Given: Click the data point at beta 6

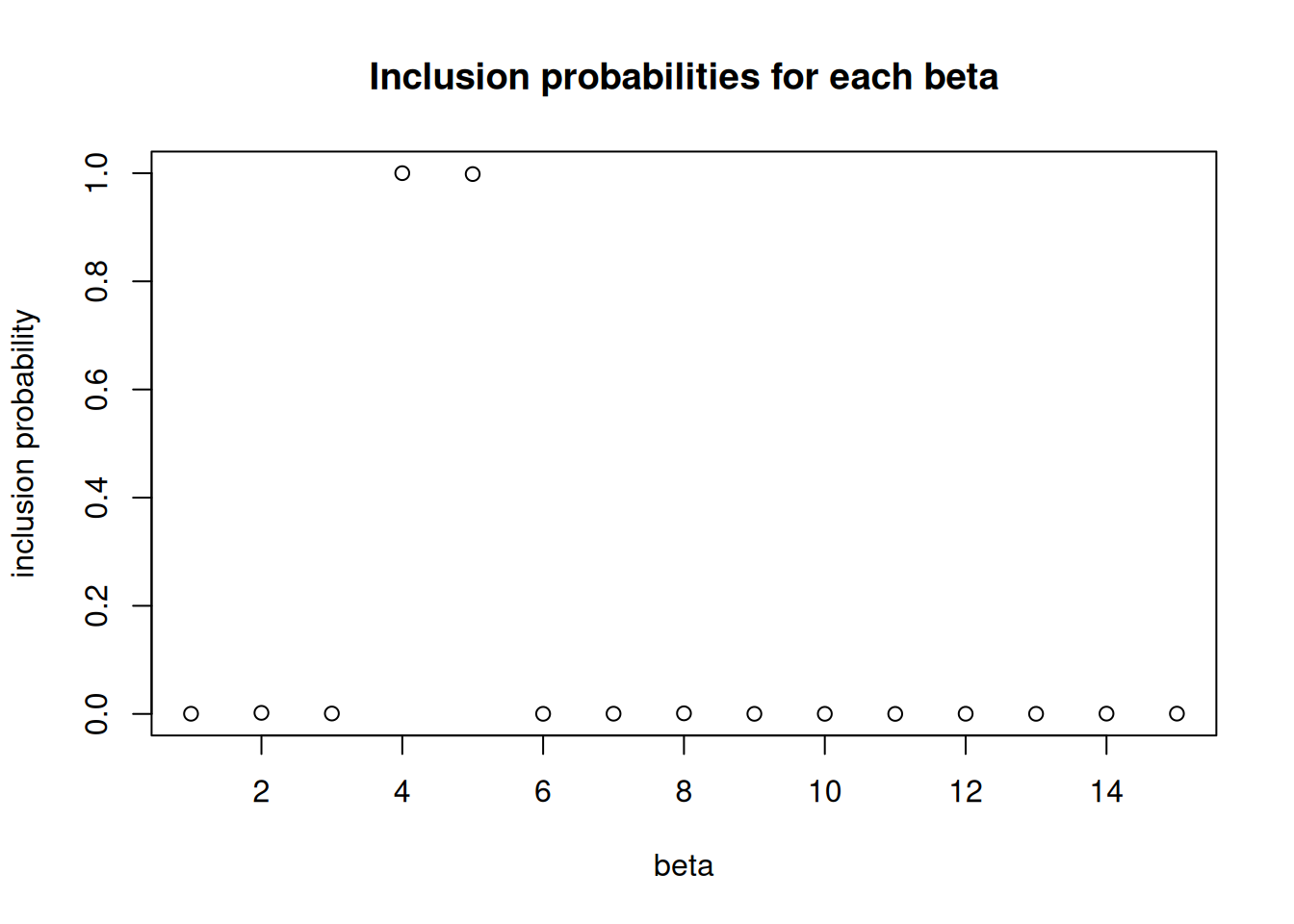Looking at the screenshot, I should tap(543, 713).
